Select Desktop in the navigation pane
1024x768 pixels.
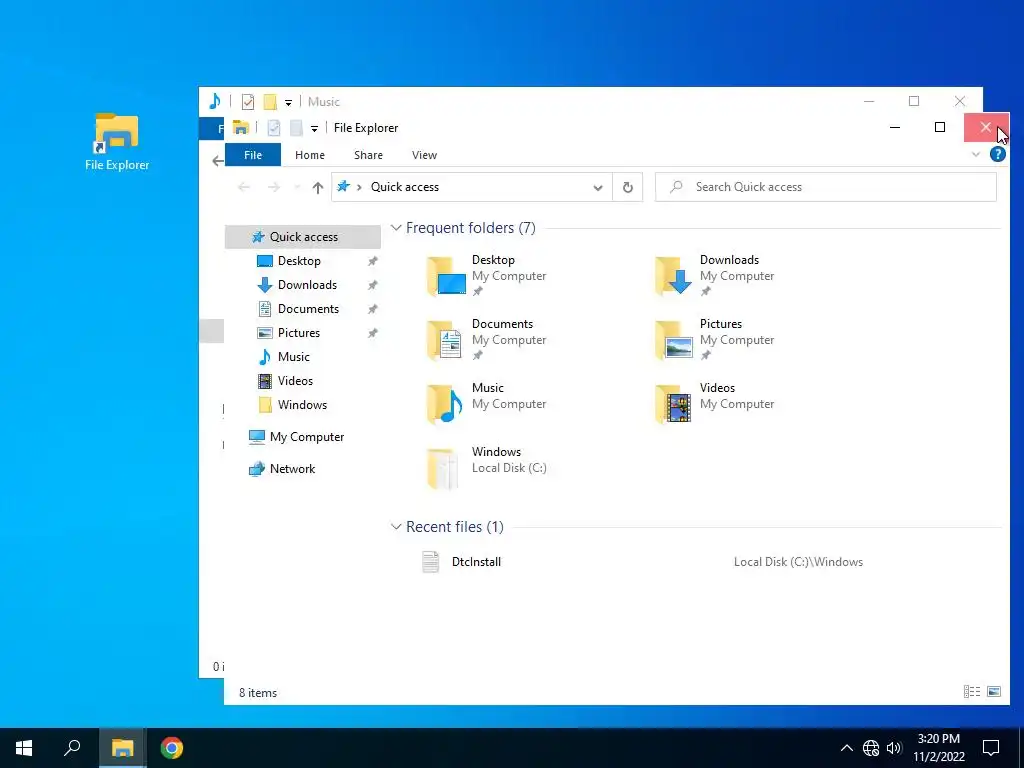(x=298, y=261)
